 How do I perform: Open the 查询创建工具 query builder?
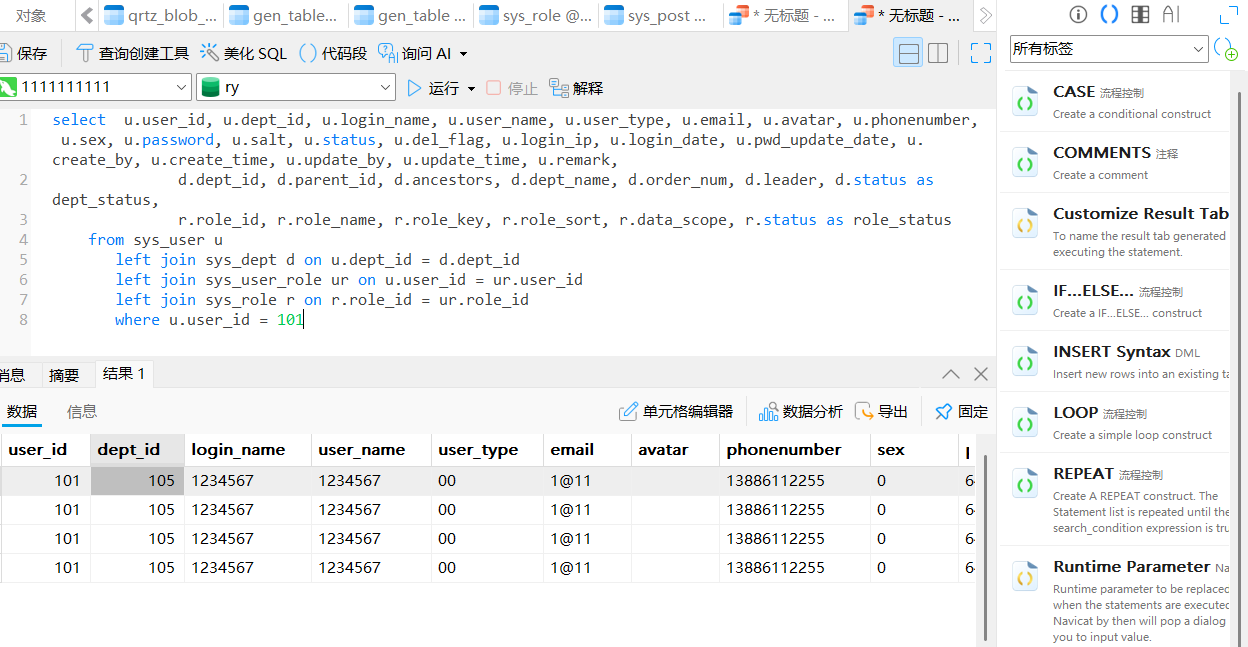(132, 53)
